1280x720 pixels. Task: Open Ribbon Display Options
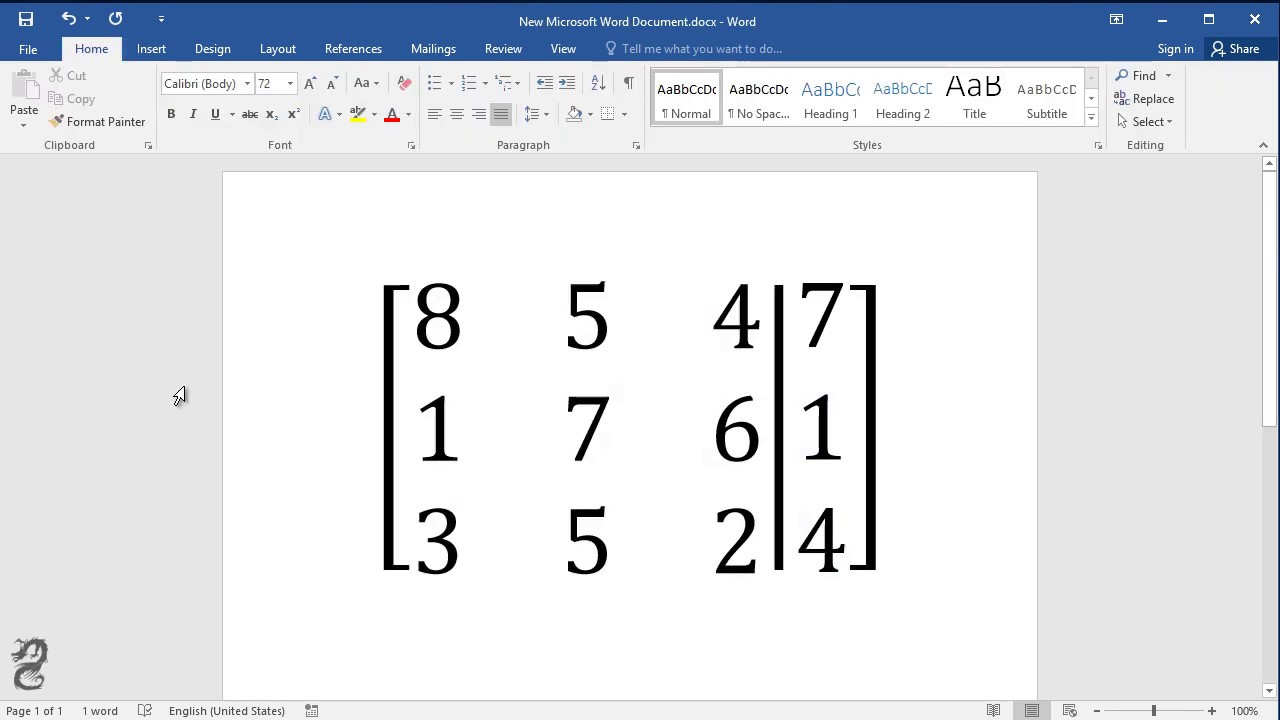click(x=1116, y=19)
